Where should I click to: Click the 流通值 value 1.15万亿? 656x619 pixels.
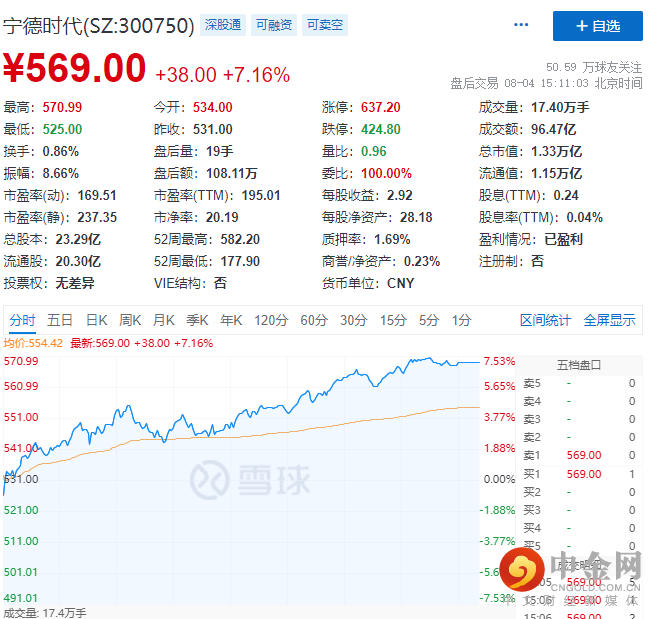point(556,173)
